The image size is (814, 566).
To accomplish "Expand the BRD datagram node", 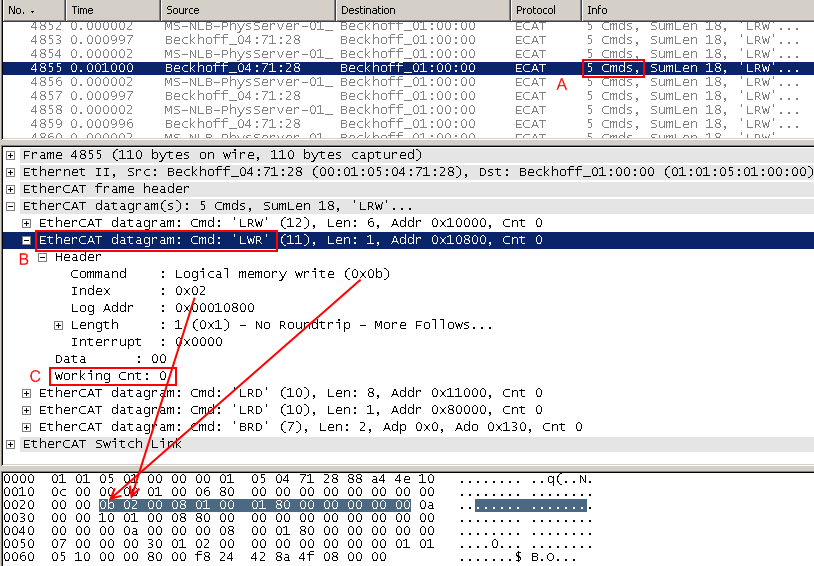I will pyautogui.click(x=26, y=427).
